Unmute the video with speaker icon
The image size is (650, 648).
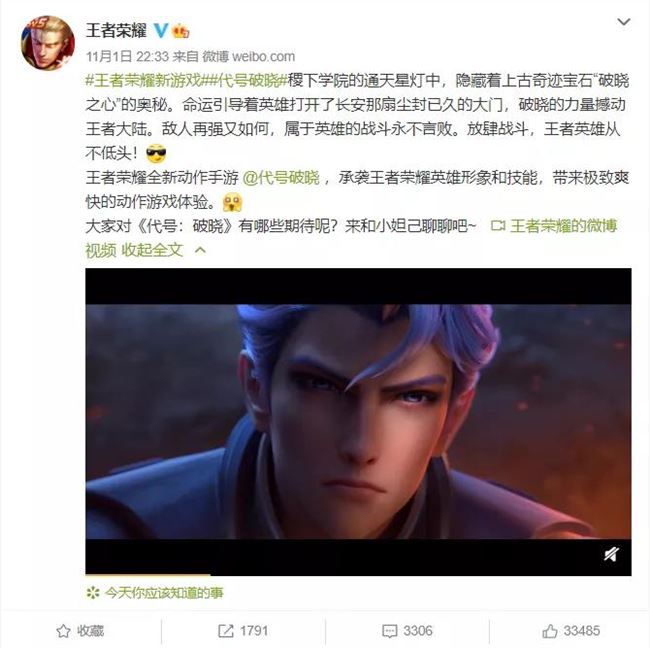[x=611, y=554]
